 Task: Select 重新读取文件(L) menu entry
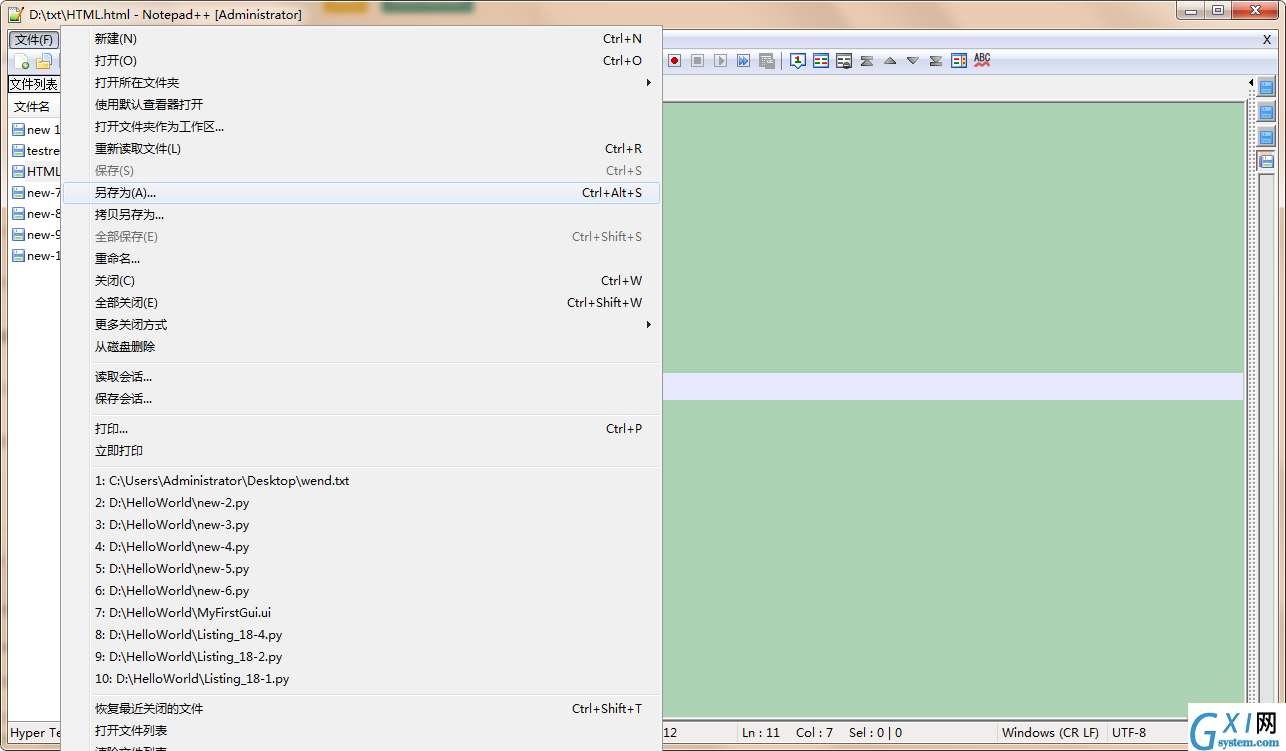point(361,149)
